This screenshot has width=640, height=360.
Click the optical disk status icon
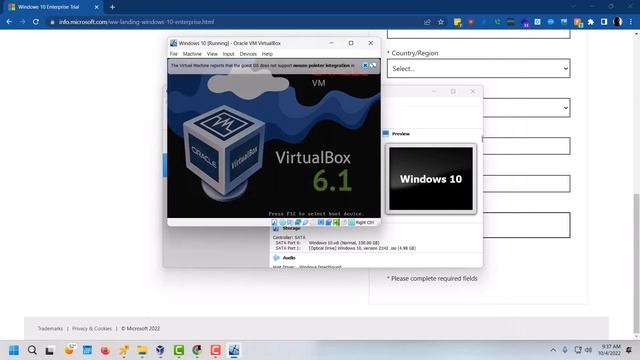[282, 222]
